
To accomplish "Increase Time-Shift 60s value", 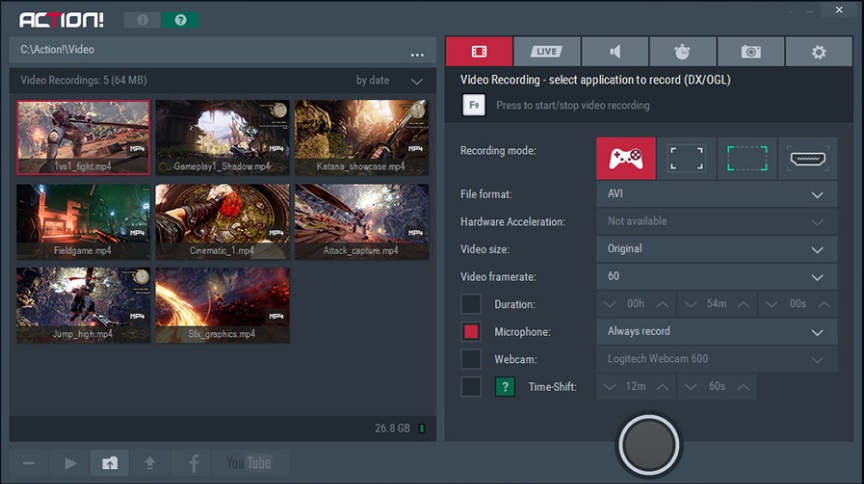I will (743, 387).
